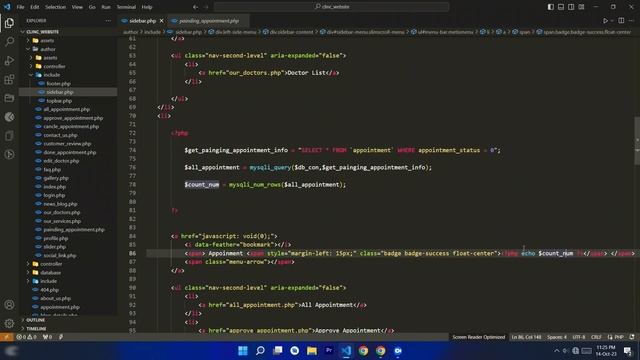Open the Selection menu
The image size is (640, 360).
tap(55, 7)
